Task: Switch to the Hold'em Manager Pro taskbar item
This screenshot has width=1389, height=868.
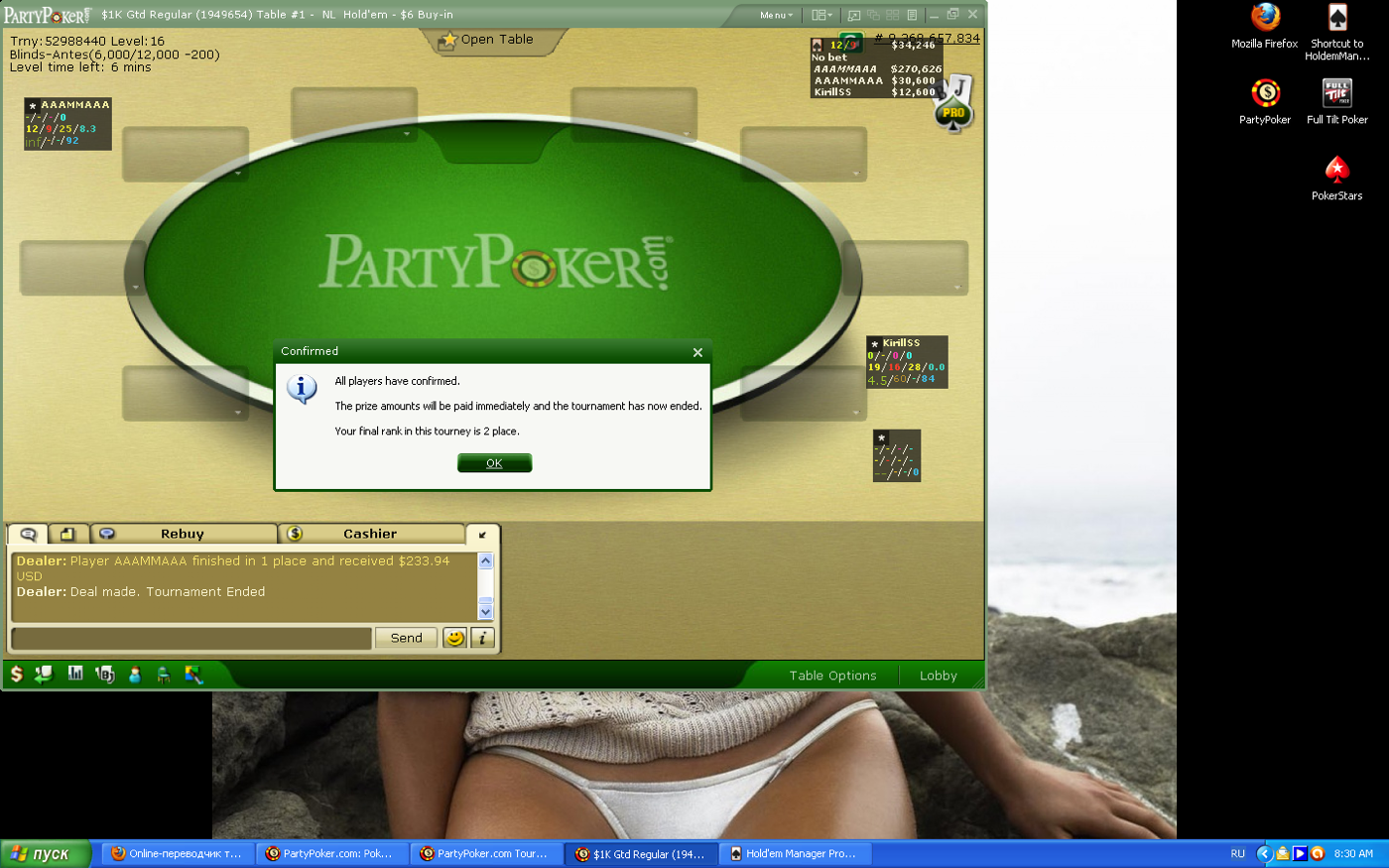Action: pos(794,854)
